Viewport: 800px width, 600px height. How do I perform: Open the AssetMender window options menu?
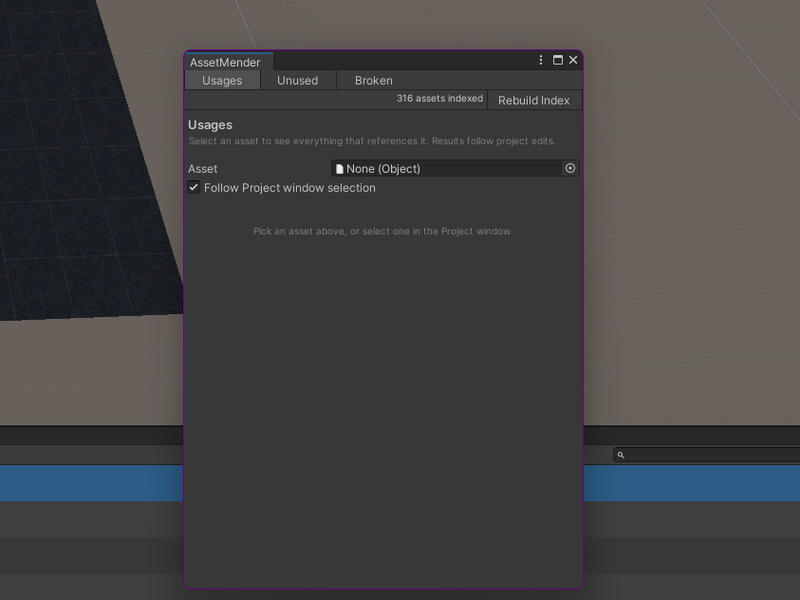click(x=541, y=60)
